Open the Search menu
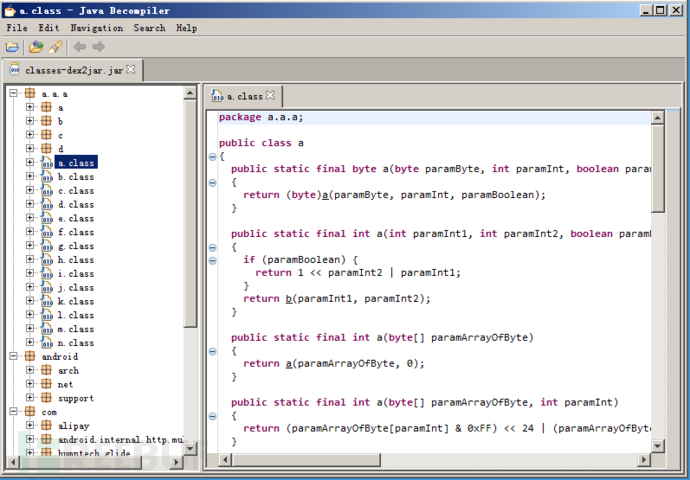This screenshot has height=480, width=690. tap(150, 28)
